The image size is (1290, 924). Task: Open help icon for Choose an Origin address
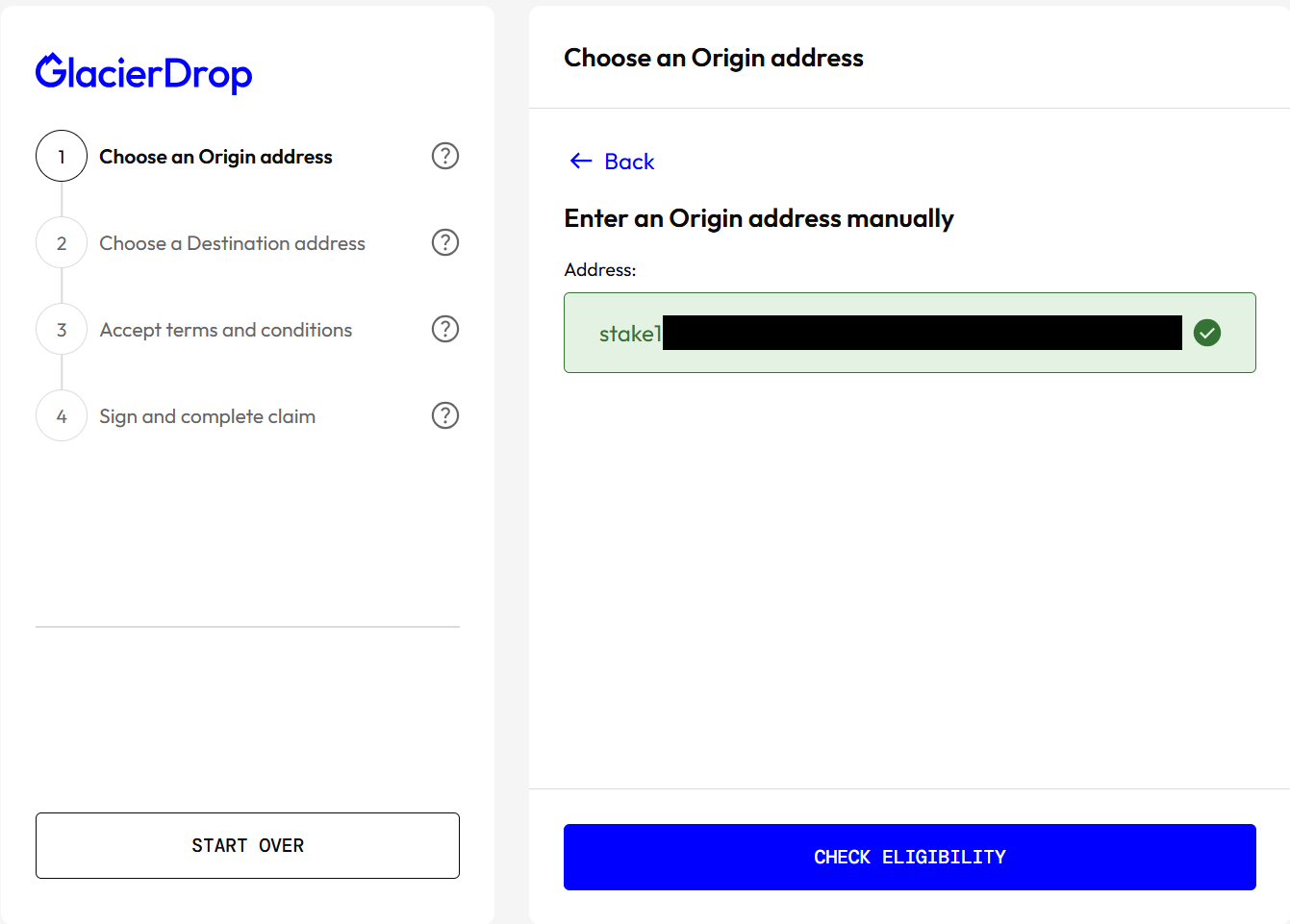(x=445, y=156)
